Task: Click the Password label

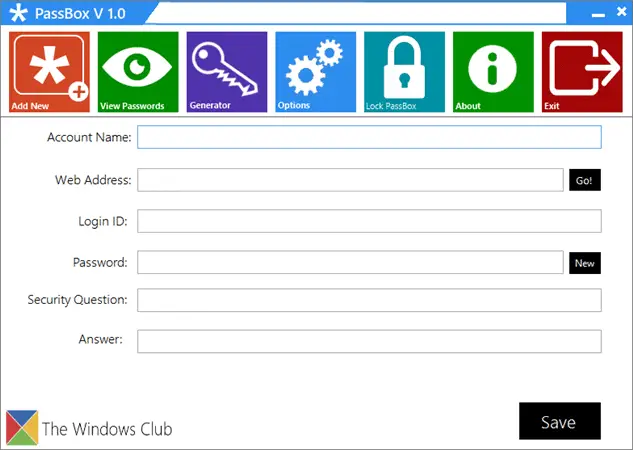Action: click(100, 262)
